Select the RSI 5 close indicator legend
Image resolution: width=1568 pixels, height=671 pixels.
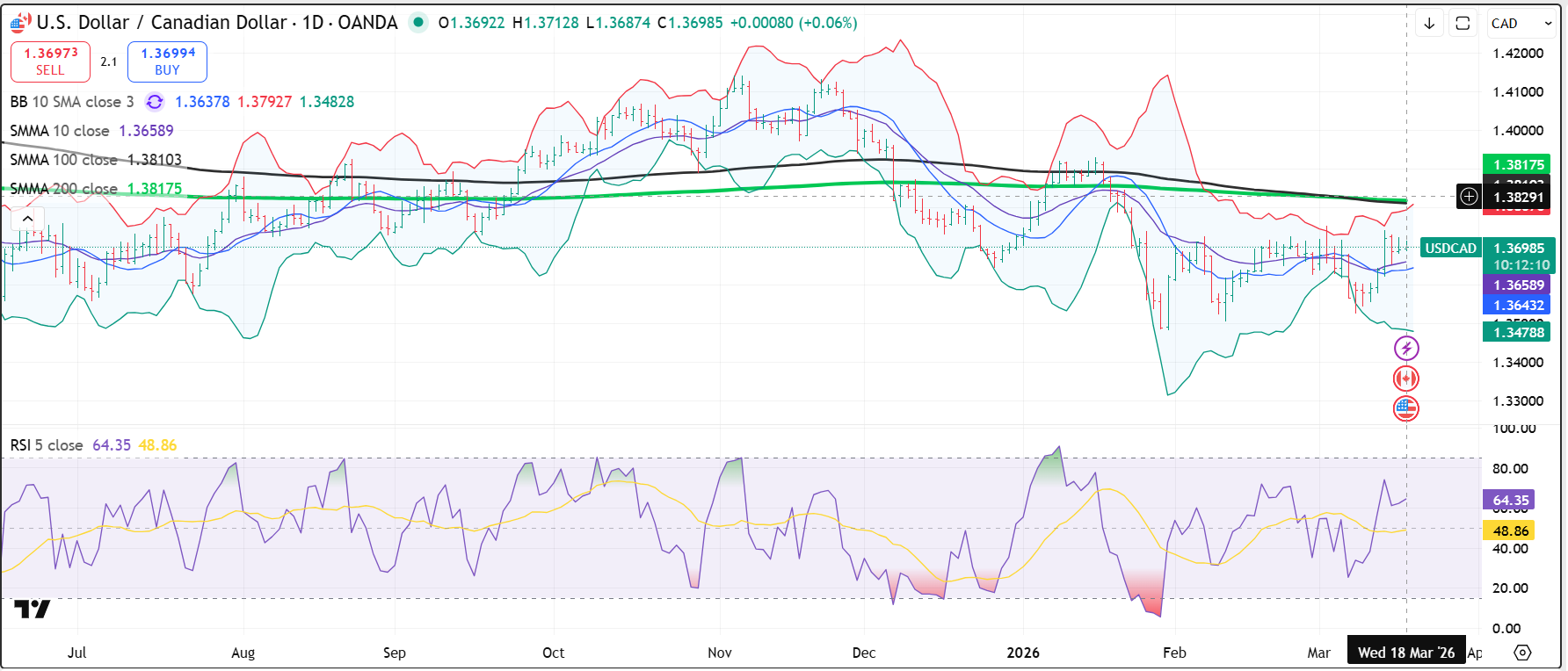coord(47,445)
